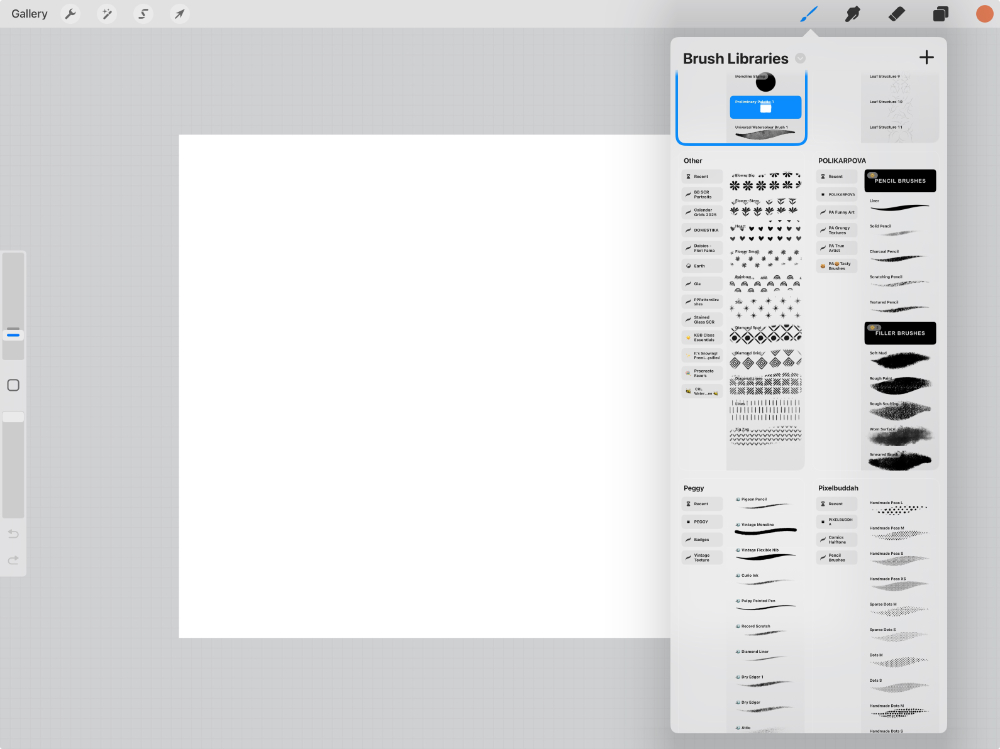The image size is (1000, 749).
Task: Activate the Transform arrow tool
Action: click(179, 14)
